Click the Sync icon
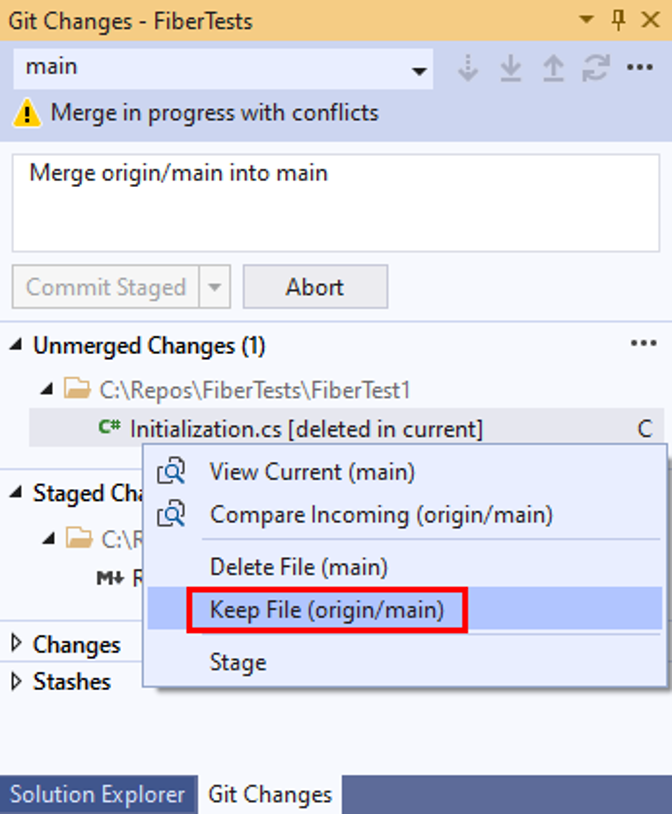 [x=596, y=68]
